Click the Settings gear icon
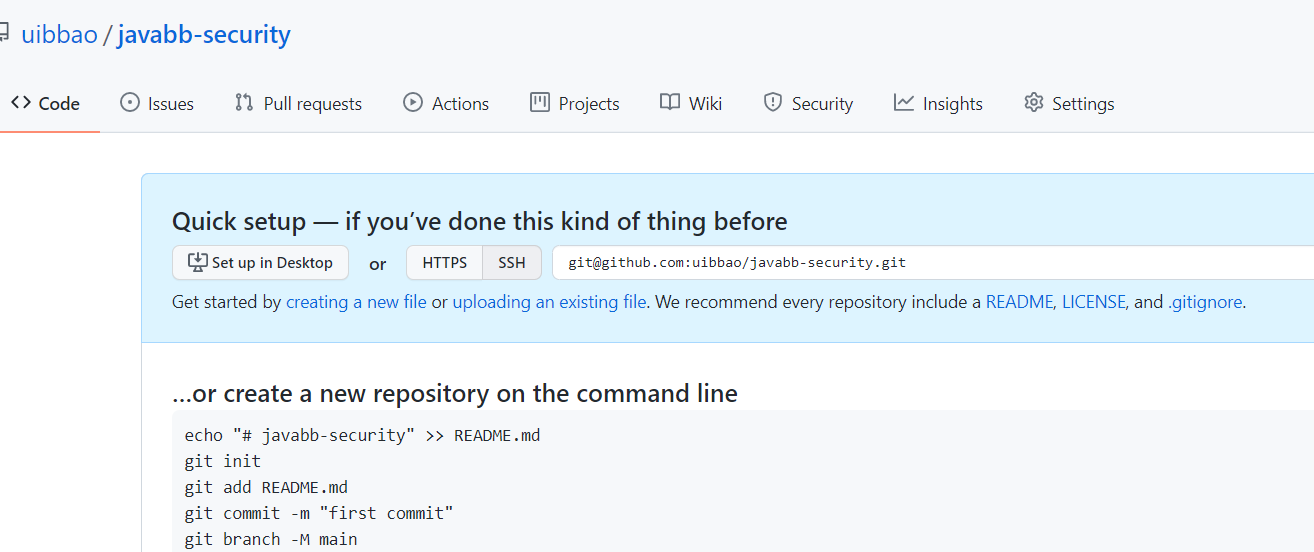The width and height of the screenshot is (1314, 552). coord(1034,103)
